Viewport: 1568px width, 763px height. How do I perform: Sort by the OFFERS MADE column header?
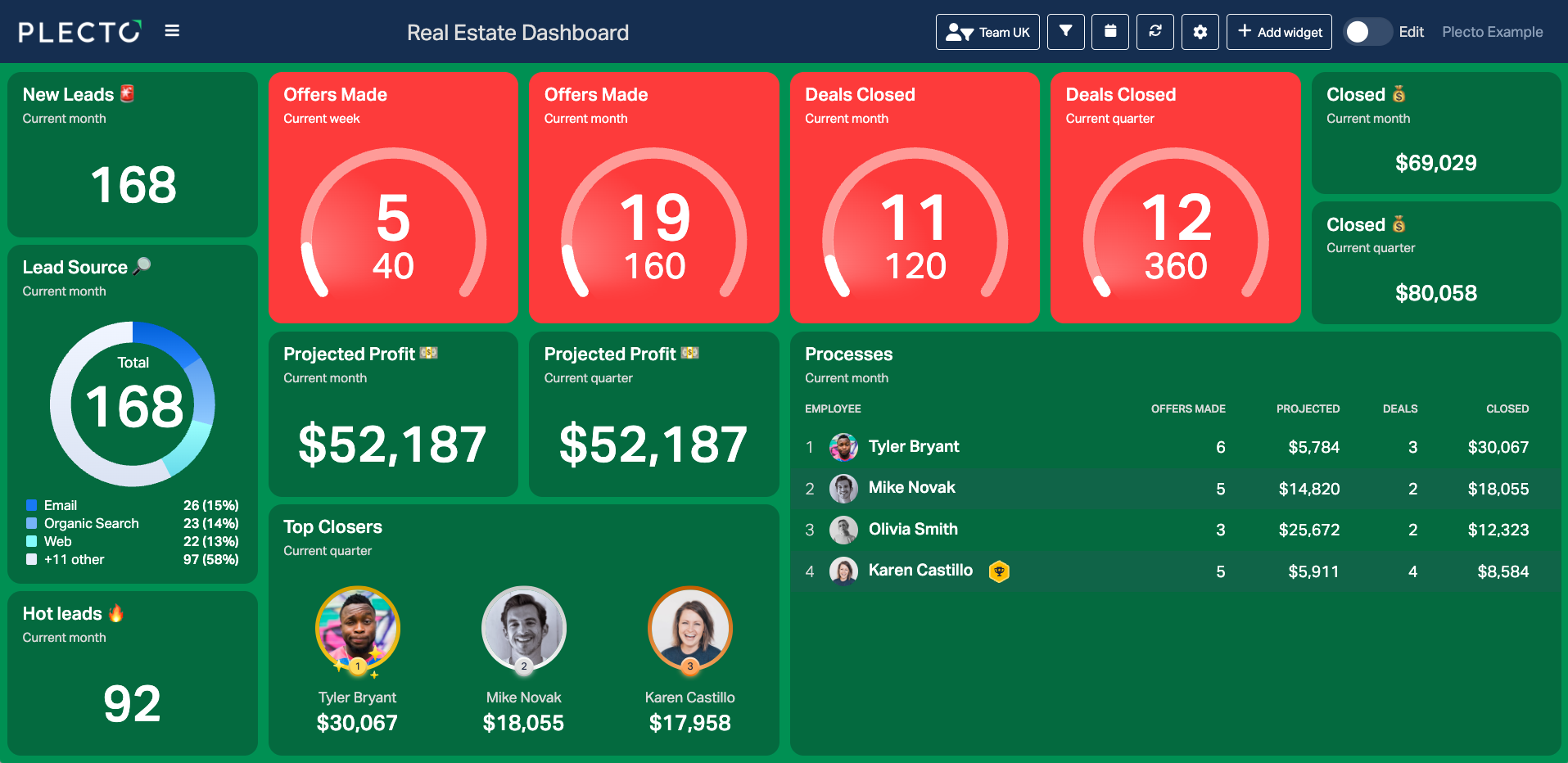(x=1188, y=409)
